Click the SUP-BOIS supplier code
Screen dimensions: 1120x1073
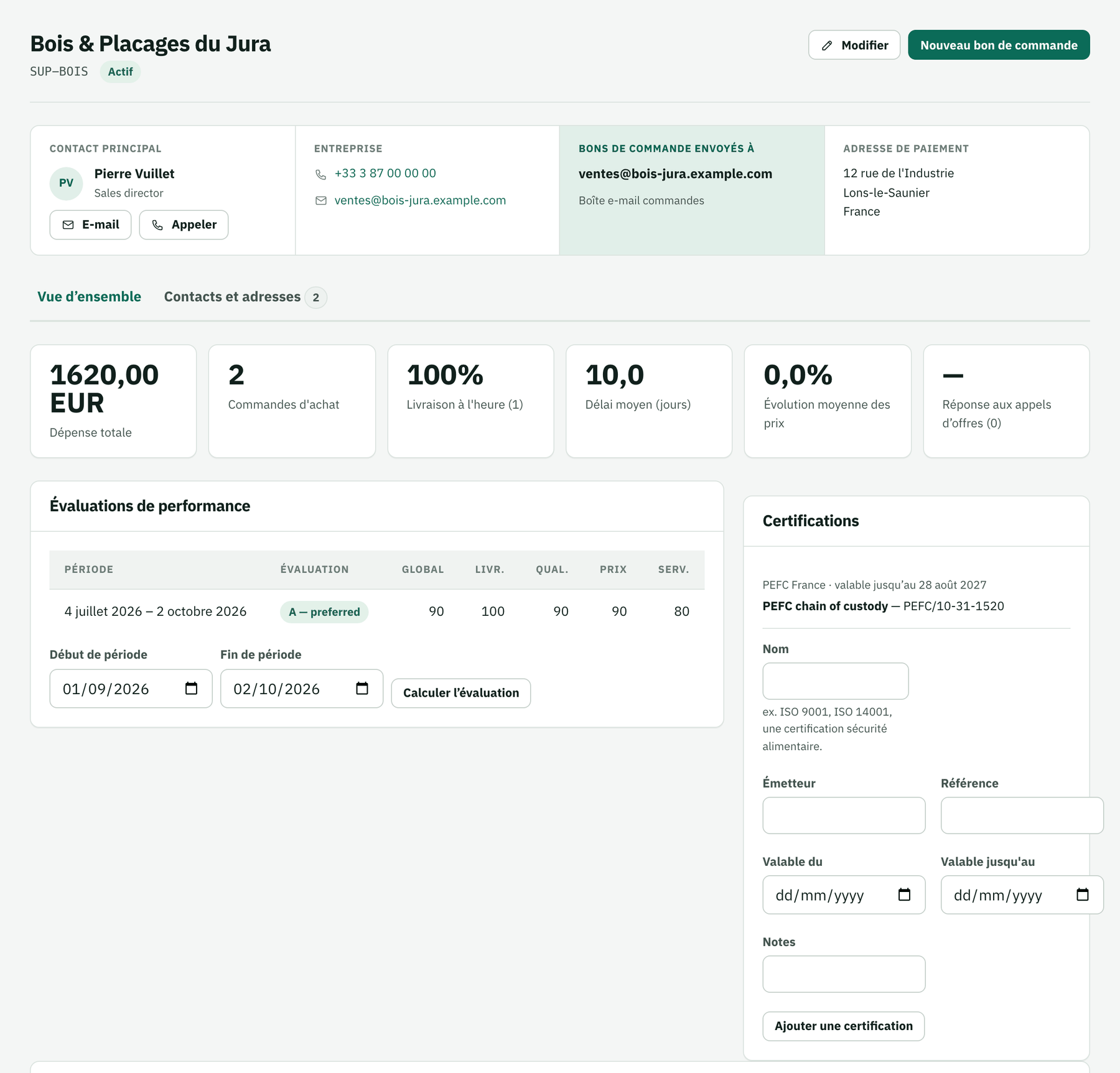pyautogui.click(x=59, y=72)
